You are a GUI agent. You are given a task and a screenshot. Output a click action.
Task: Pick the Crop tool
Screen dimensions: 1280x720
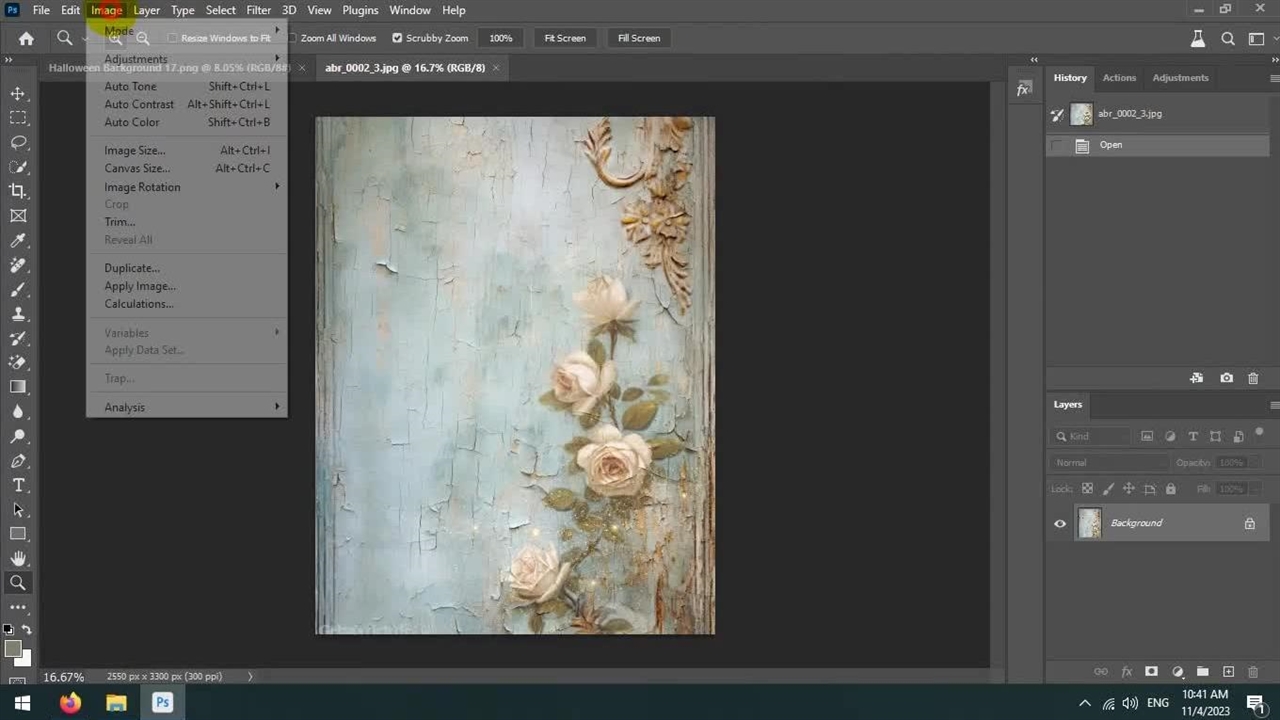pos(18,191)
